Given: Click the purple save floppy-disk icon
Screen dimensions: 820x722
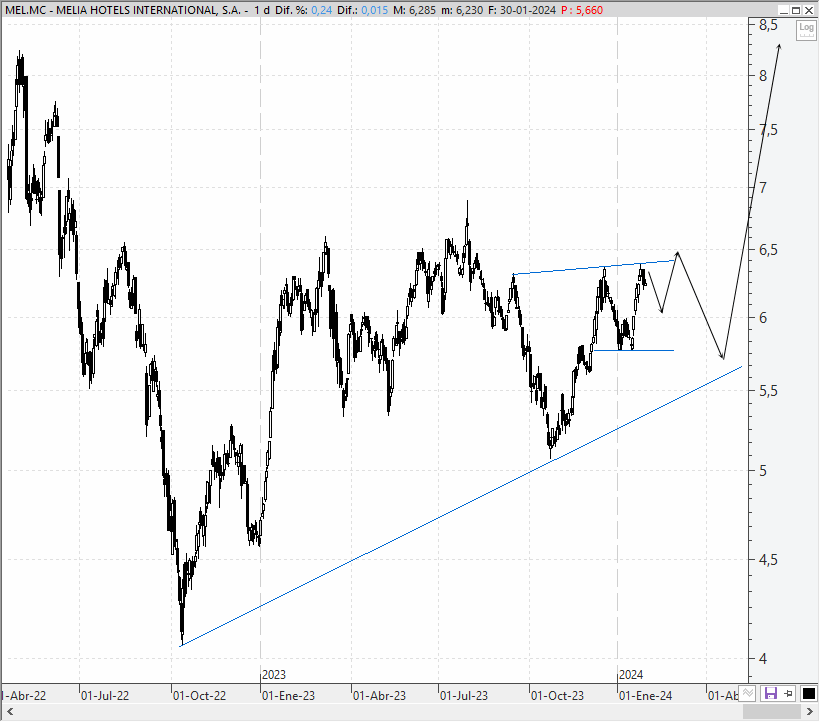Looking at the screenshot, I should [x=770, y=694].
